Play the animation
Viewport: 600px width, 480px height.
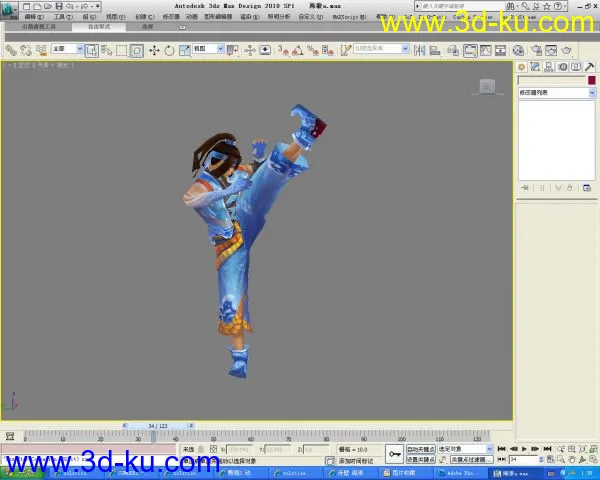click(x=525, y=449)
